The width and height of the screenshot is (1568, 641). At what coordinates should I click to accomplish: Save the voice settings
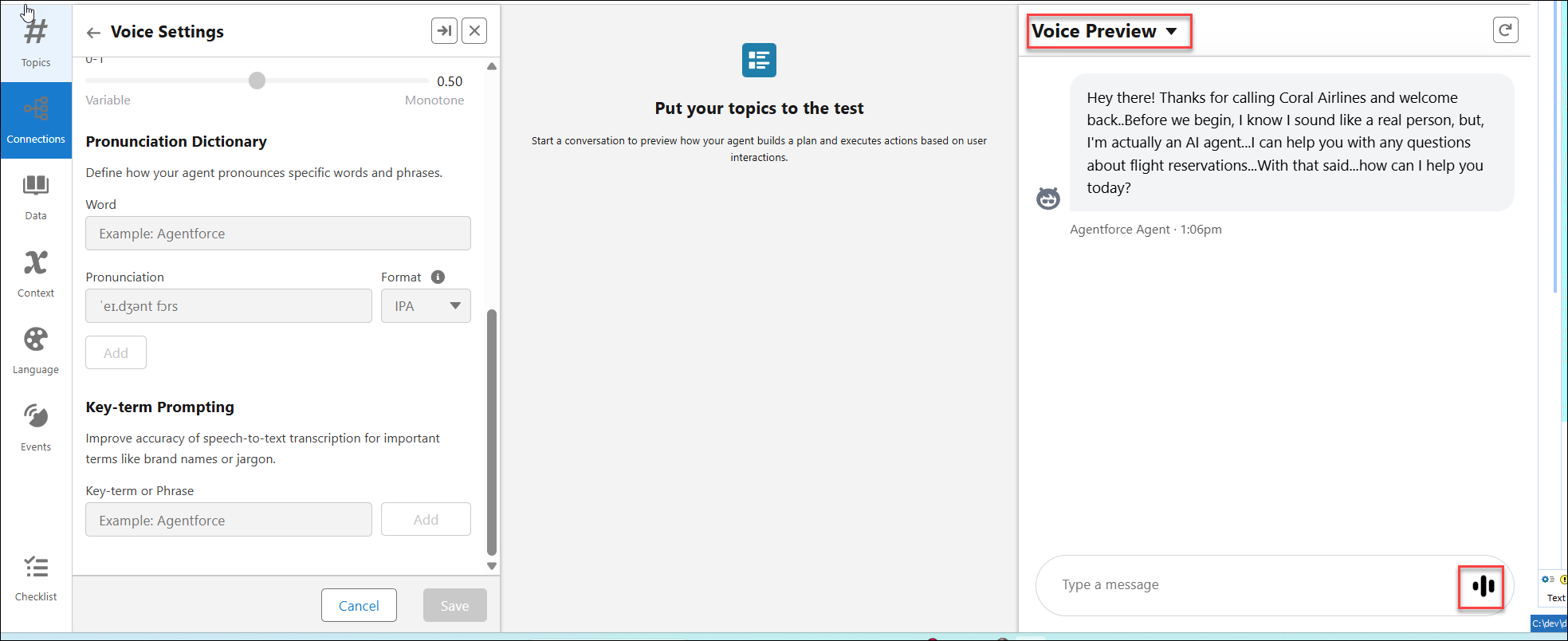[x=455, y=605]
